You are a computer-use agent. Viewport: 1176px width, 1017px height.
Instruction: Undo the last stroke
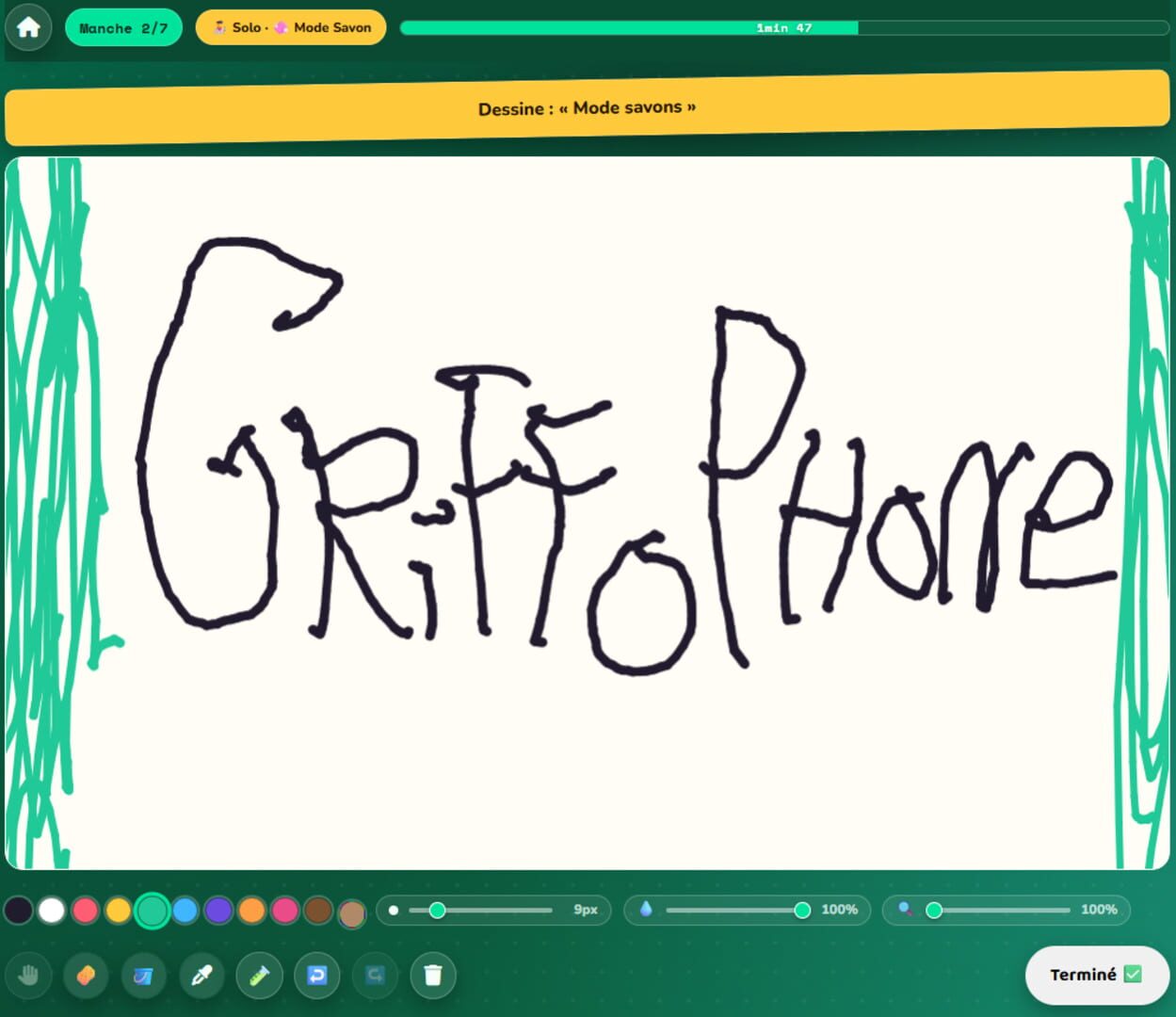(x=317, y=976)
